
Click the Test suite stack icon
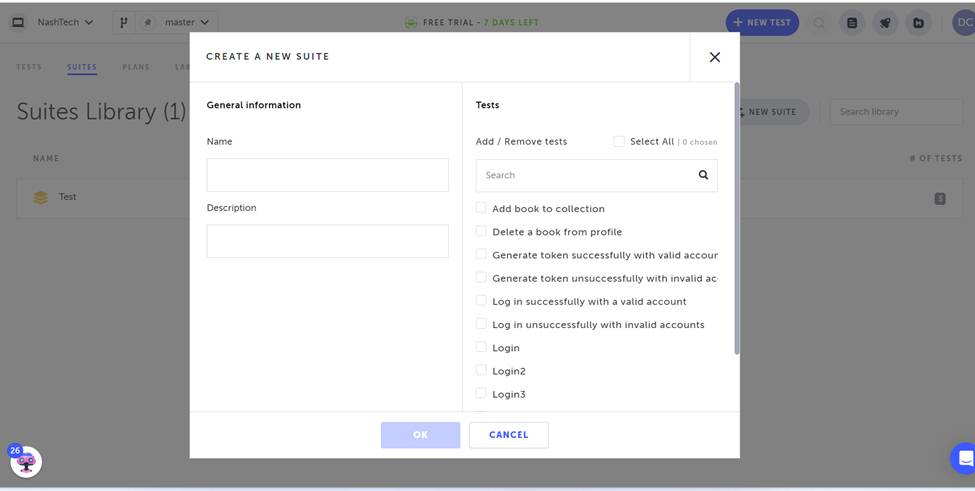pyautogui.click(x=41, y=198)
